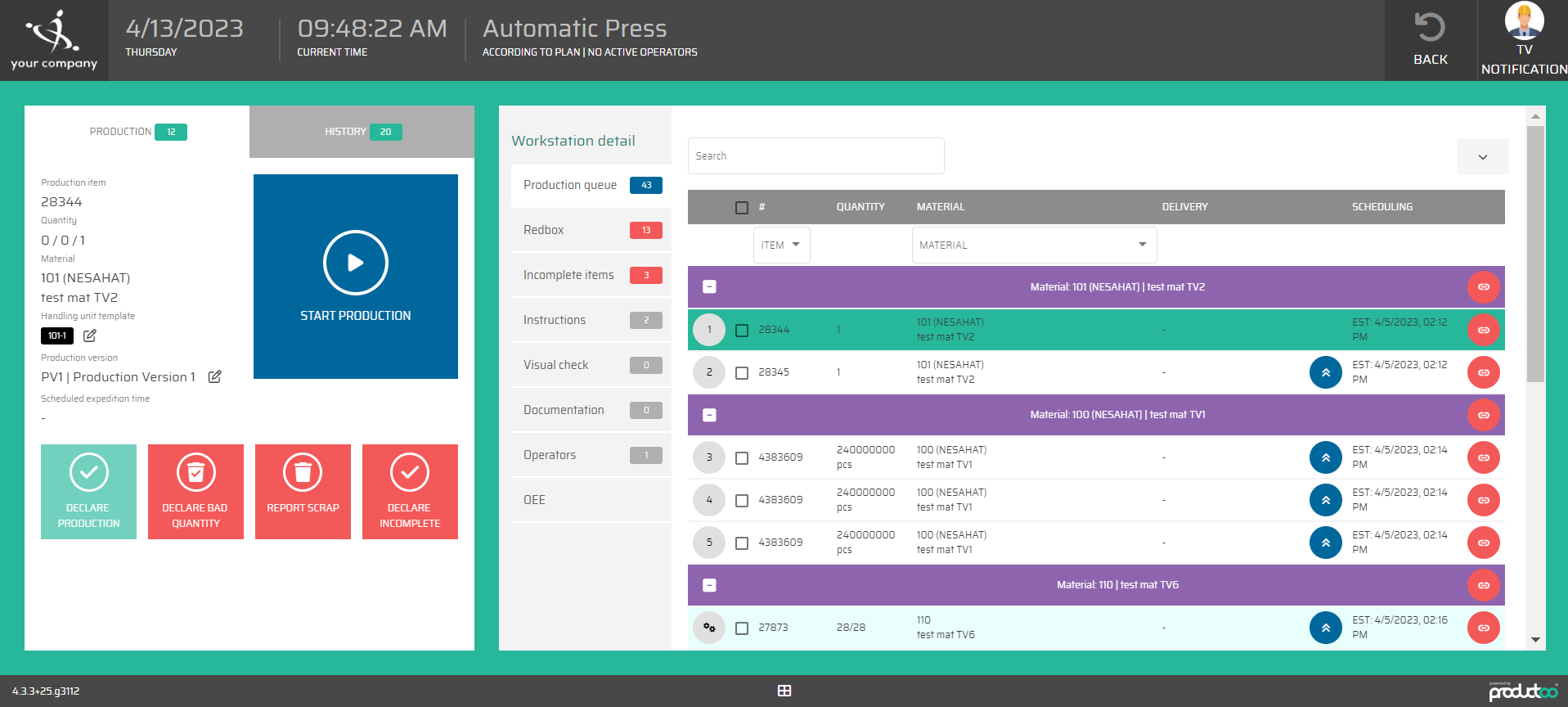Viewport: 1568px width, 707px height.
Task: Move item 28345 to top priority
Action: (1325, 372)
